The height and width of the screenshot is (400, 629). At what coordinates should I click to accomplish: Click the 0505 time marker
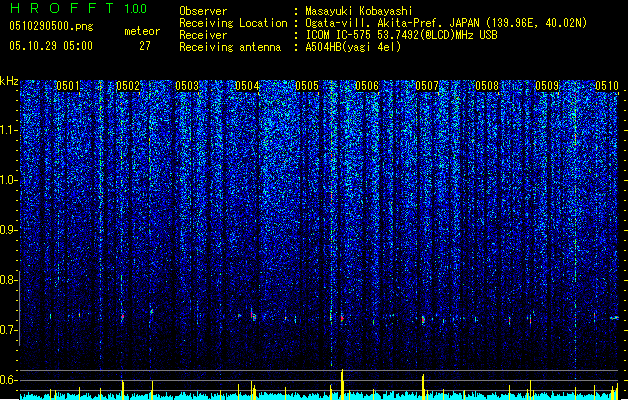coord(307,86)
